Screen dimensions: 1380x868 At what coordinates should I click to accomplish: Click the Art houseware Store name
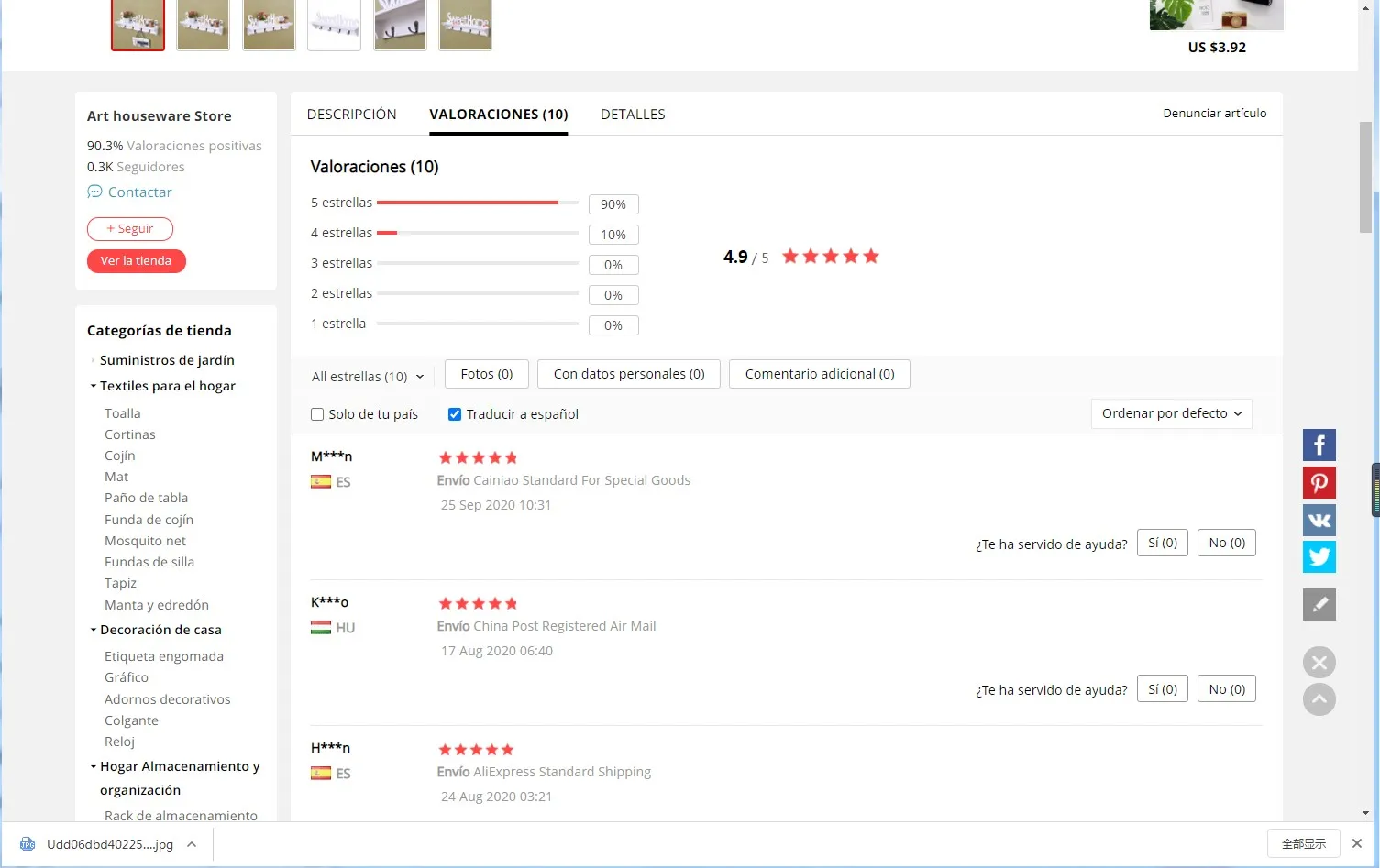[160, 116]
